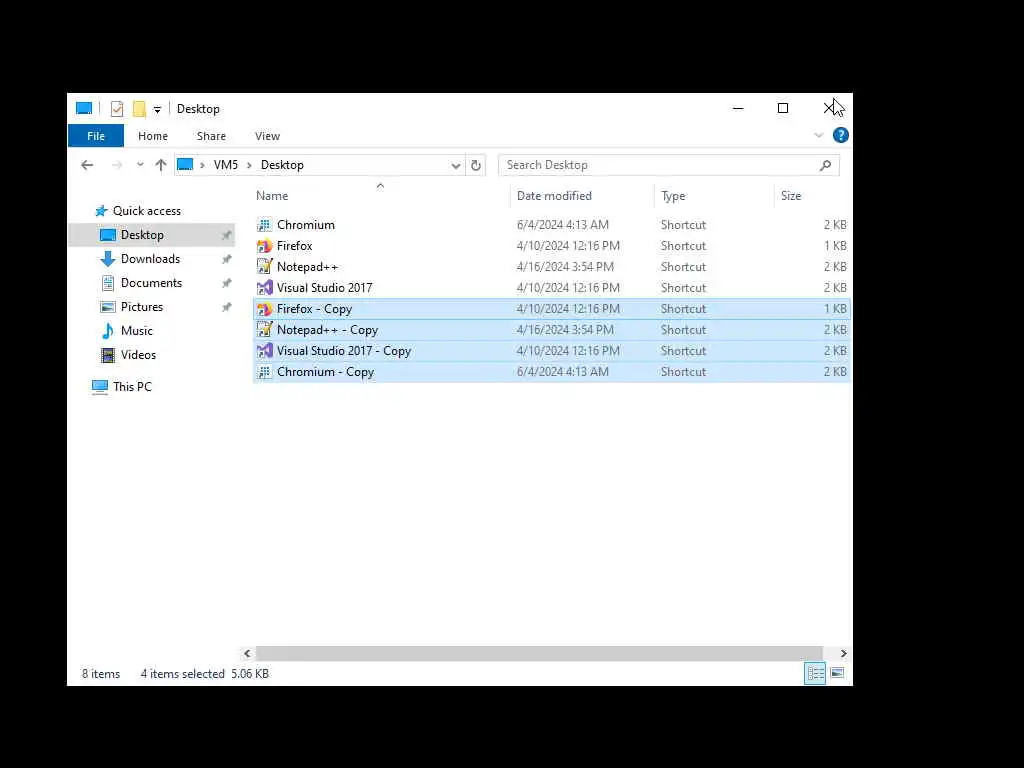
Task: Click the horizontal scrollbar thumb
Action: (539, 653)
